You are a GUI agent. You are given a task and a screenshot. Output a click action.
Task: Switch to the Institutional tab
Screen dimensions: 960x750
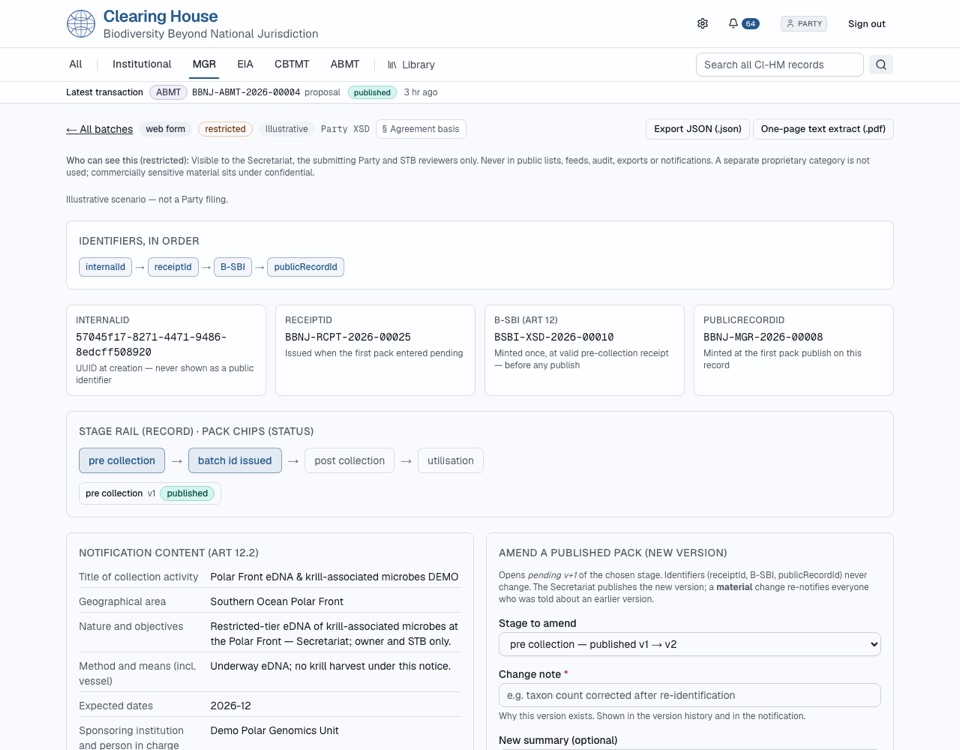click(x=141, y=64)
